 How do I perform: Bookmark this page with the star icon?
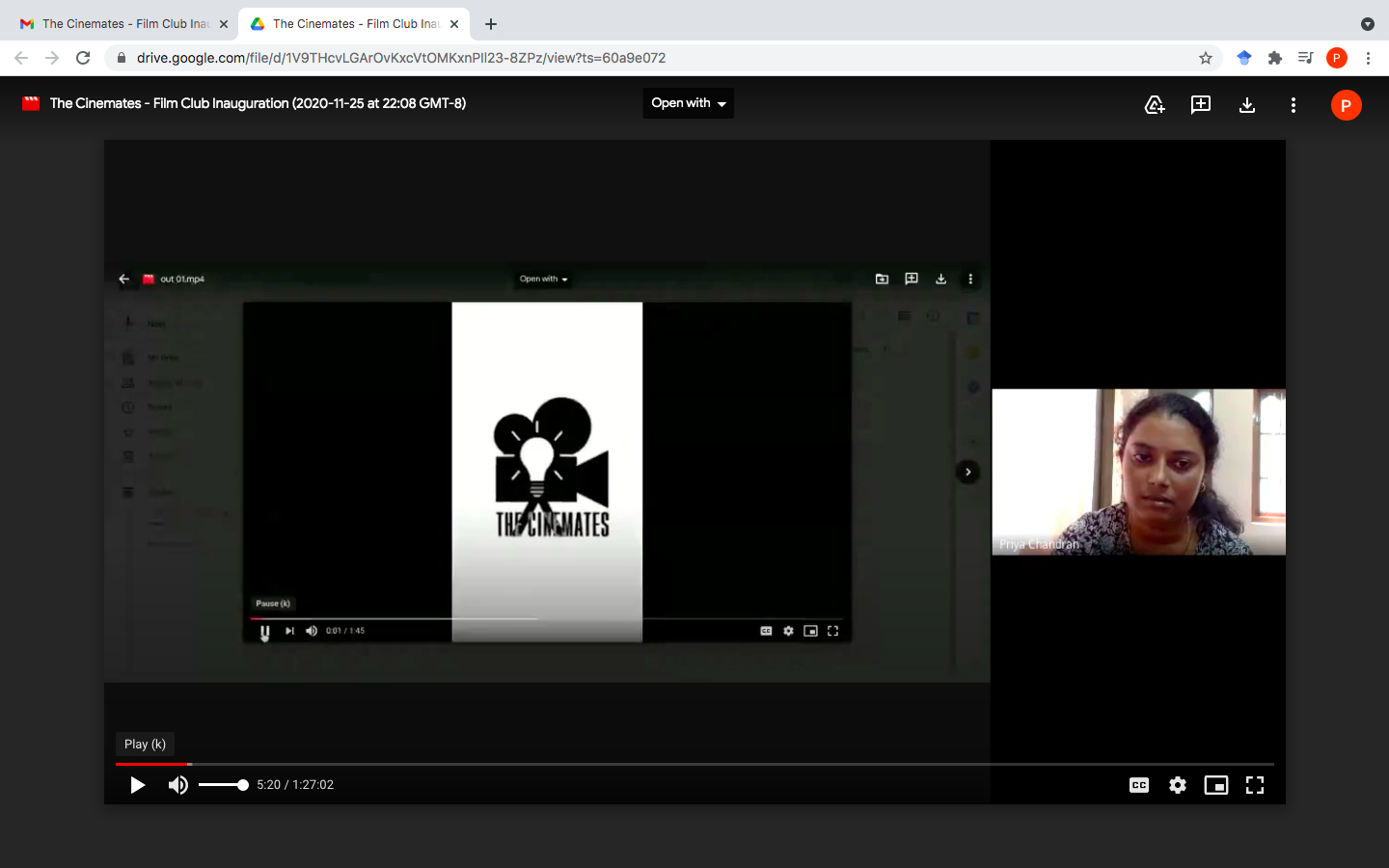pyautogui.click(x=1206, y=58)
